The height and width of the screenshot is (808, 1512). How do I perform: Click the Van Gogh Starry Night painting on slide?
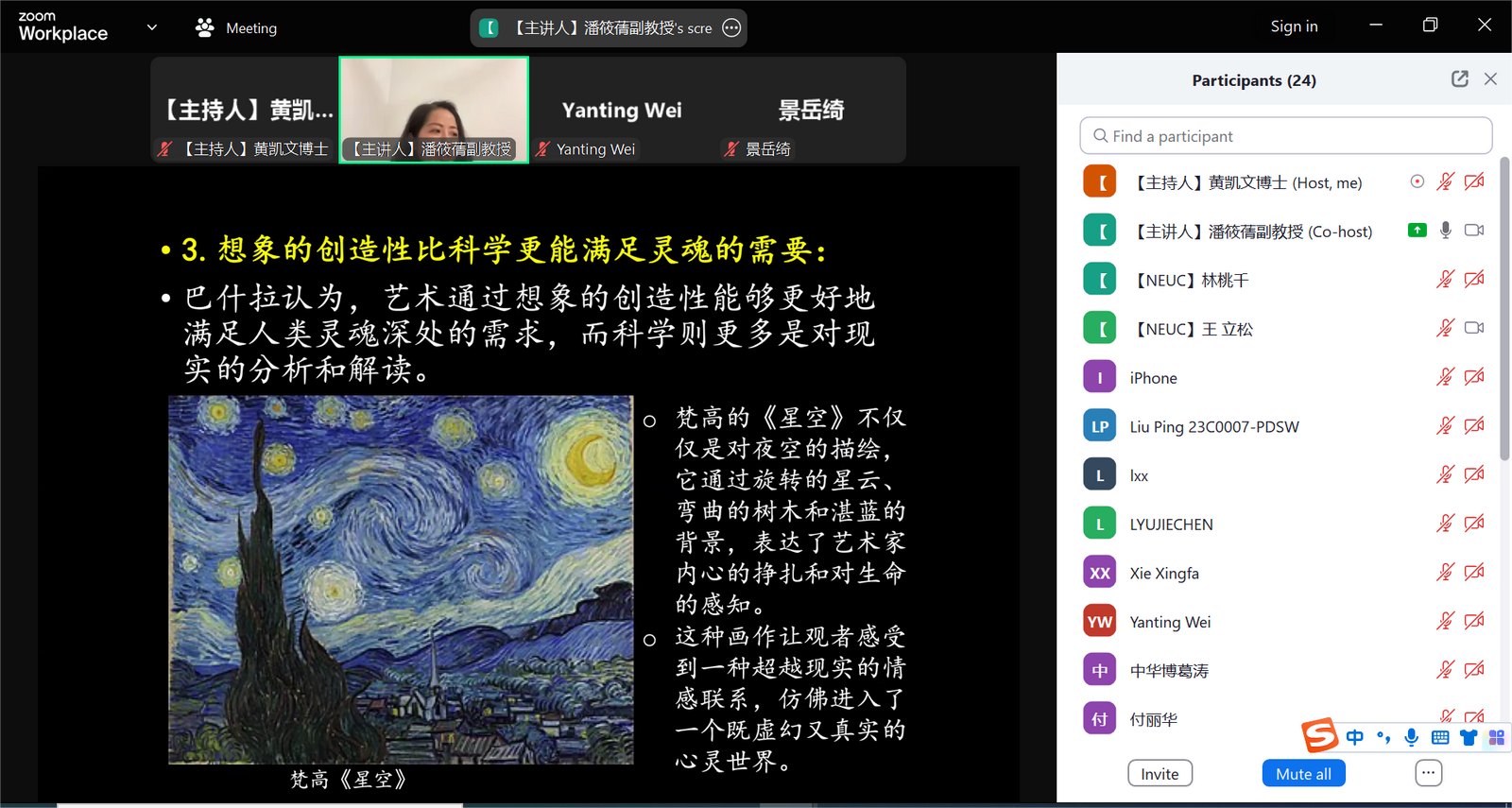(x=401, y=579)
